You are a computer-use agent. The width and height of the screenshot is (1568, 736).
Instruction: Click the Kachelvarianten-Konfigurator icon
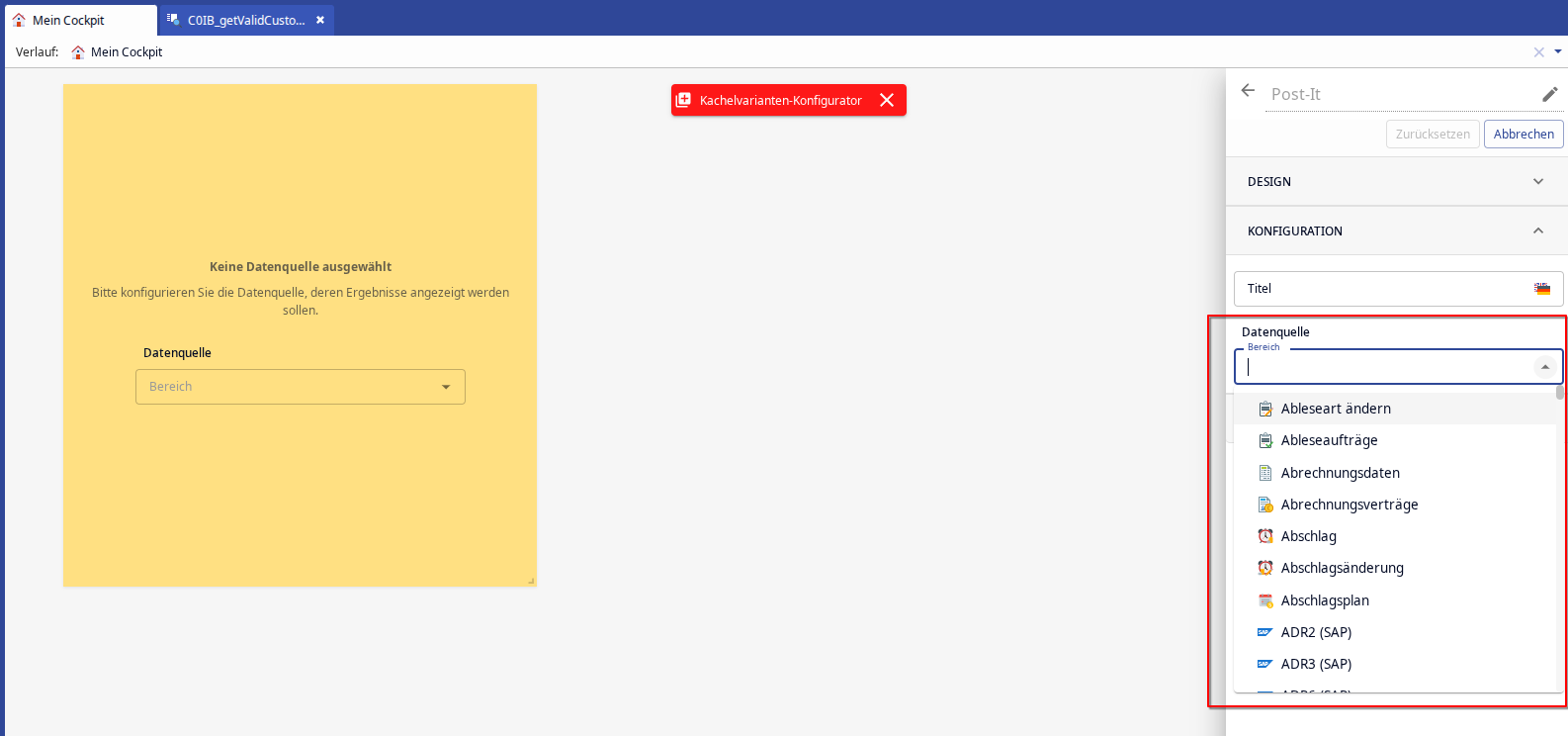coord(683,100)
